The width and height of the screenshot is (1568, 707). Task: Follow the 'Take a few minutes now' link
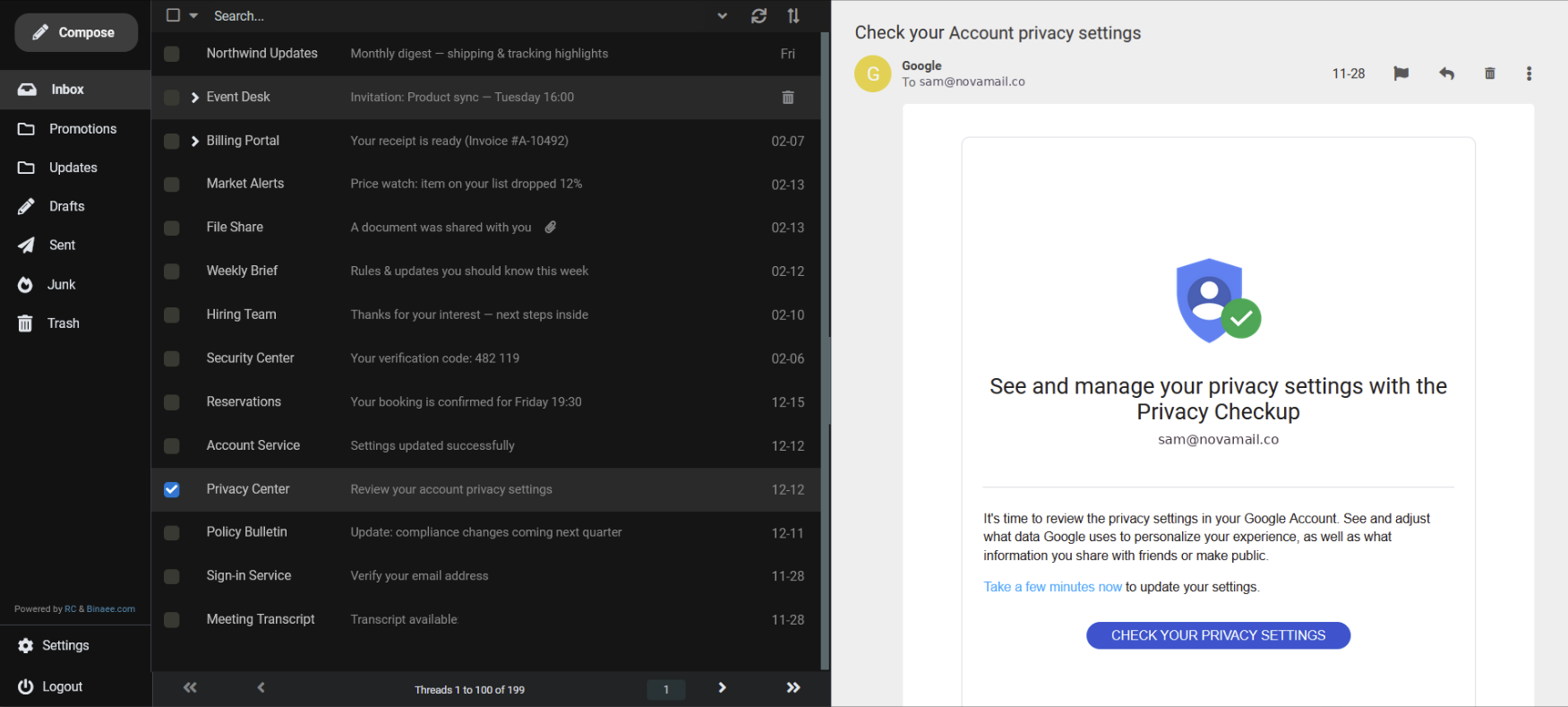[1052, 587]
